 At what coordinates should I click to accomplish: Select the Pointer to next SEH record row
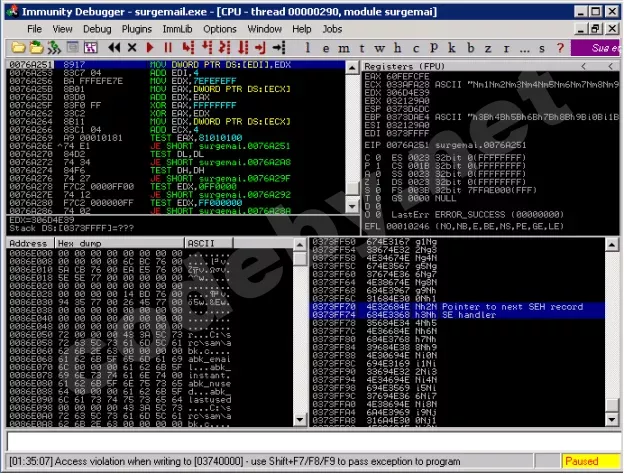tap(456, 306)
